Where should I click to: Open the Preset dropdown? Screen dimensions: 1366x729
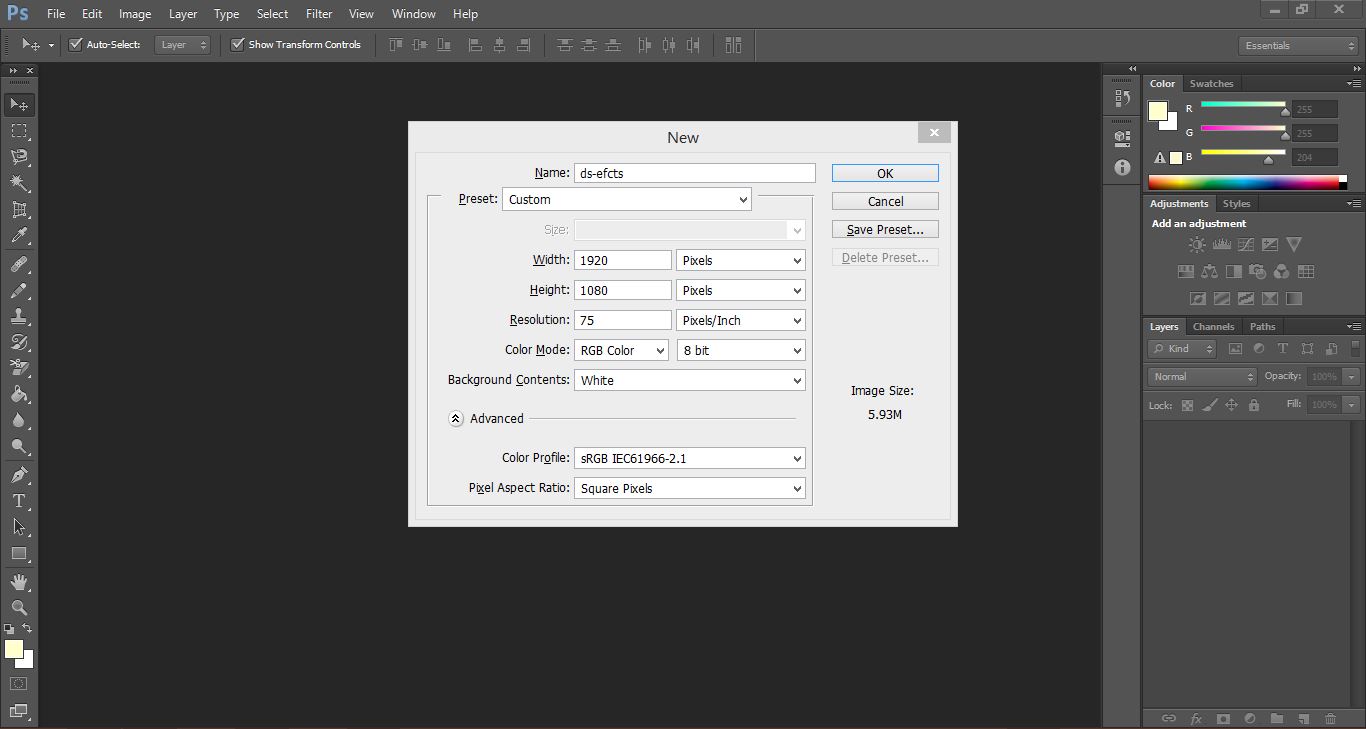[626, 199]
